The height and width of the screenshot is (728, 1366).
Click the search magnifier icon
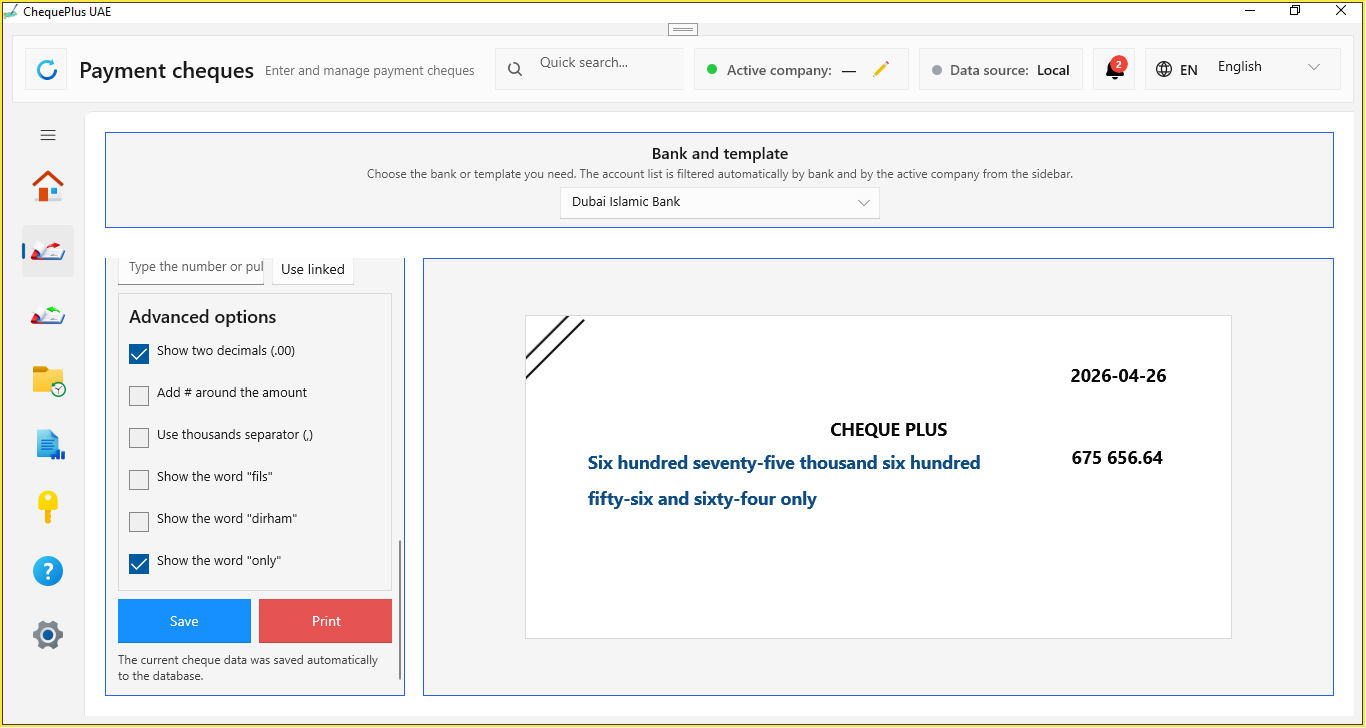coord(515,70)
